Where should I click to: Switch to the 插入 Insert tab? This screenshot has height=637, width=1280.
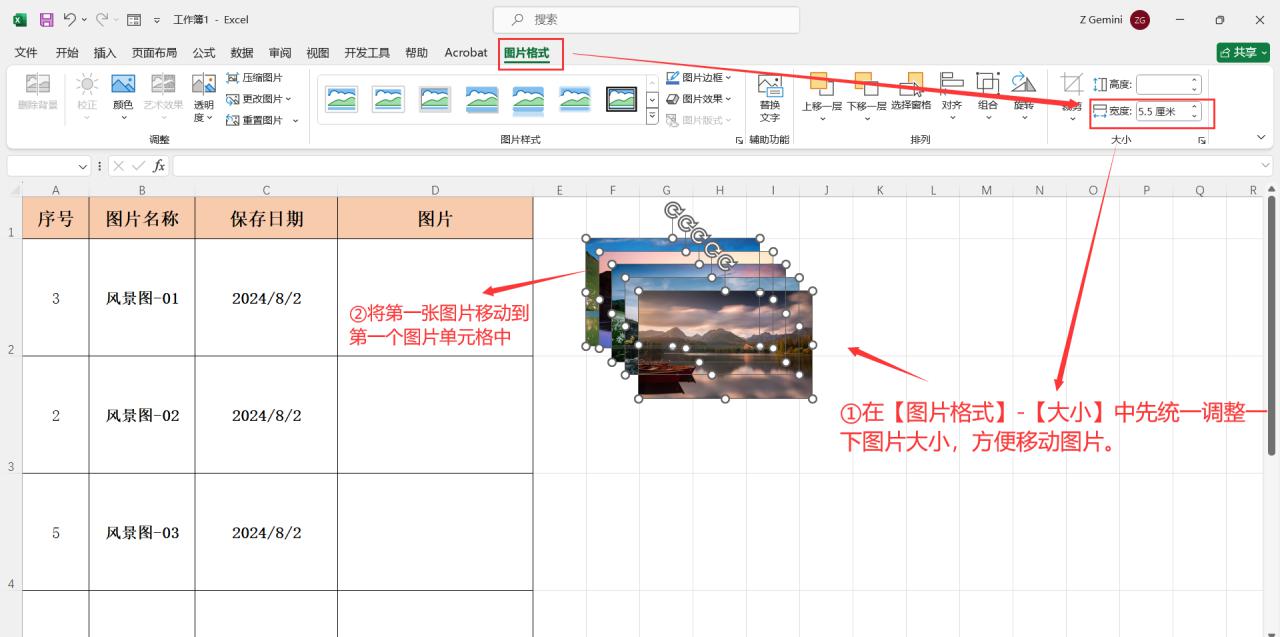coord(105,53)
